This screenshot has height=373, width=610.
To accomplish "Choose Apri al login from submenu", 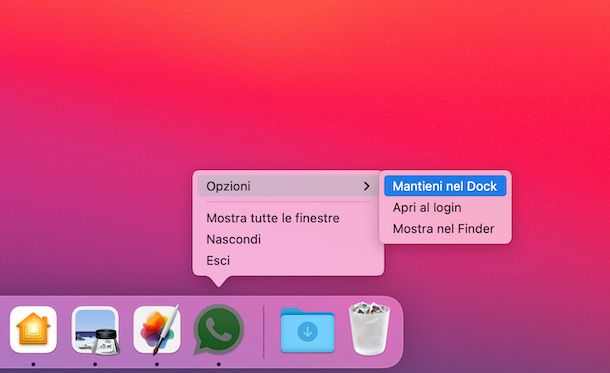I will [x=427, y=207].
